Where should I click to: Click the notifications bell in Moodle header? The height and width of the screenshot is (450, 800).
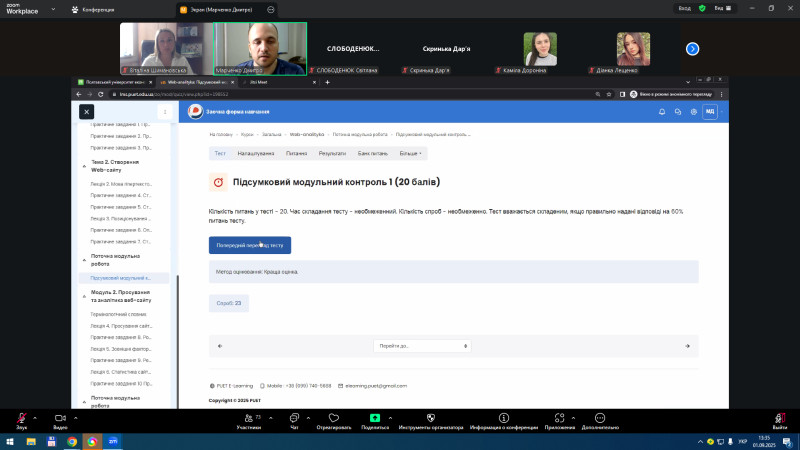(x=662, y=112)
